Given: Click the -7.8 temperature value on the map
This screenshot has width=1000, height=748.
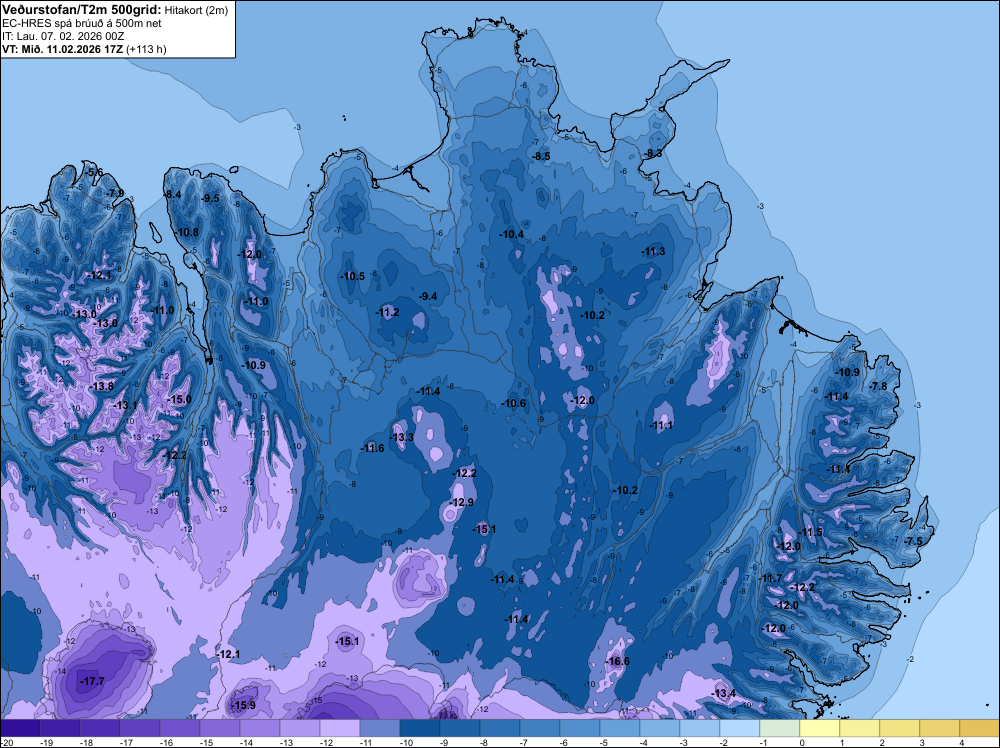Looking at the screenshot, I should pos(879,386).
